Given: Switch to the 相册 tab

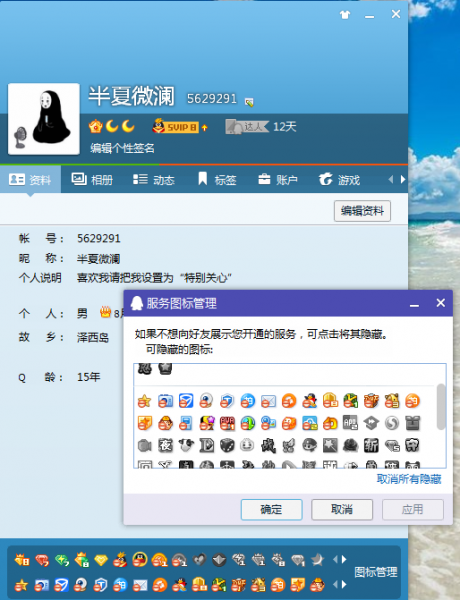Looking at the screenshot, I should tap(92, 179).
